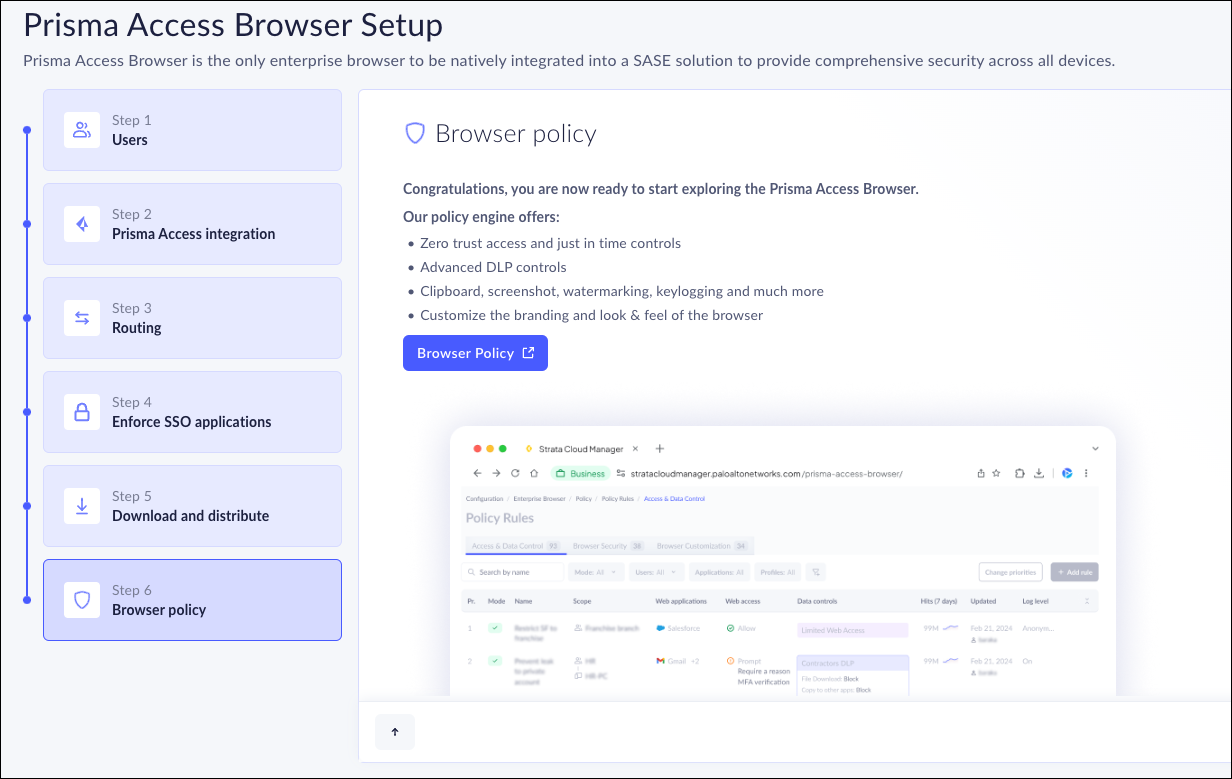The height and width of the screenshot is (779, 1232).
Task: Expand the Profiles: All filter
Action: point(777,572)
